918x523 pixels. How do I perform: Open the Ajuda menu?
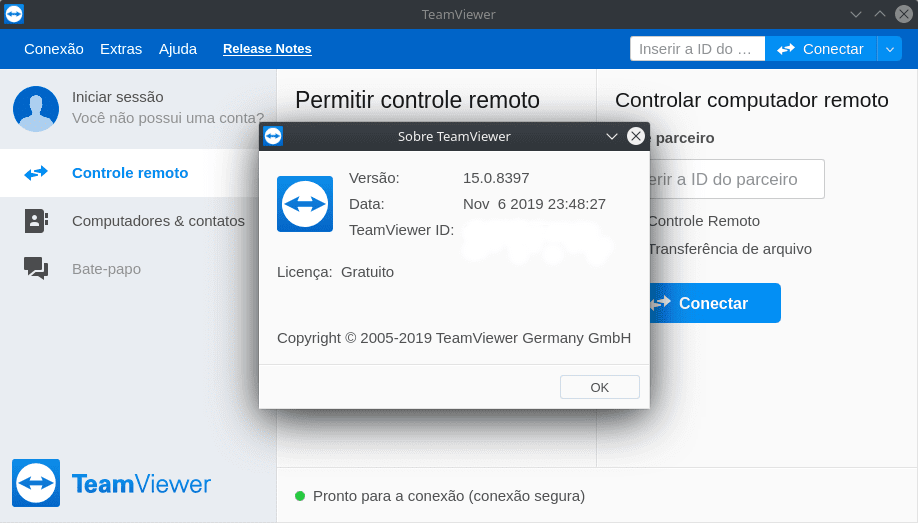[x=178, y=49]
